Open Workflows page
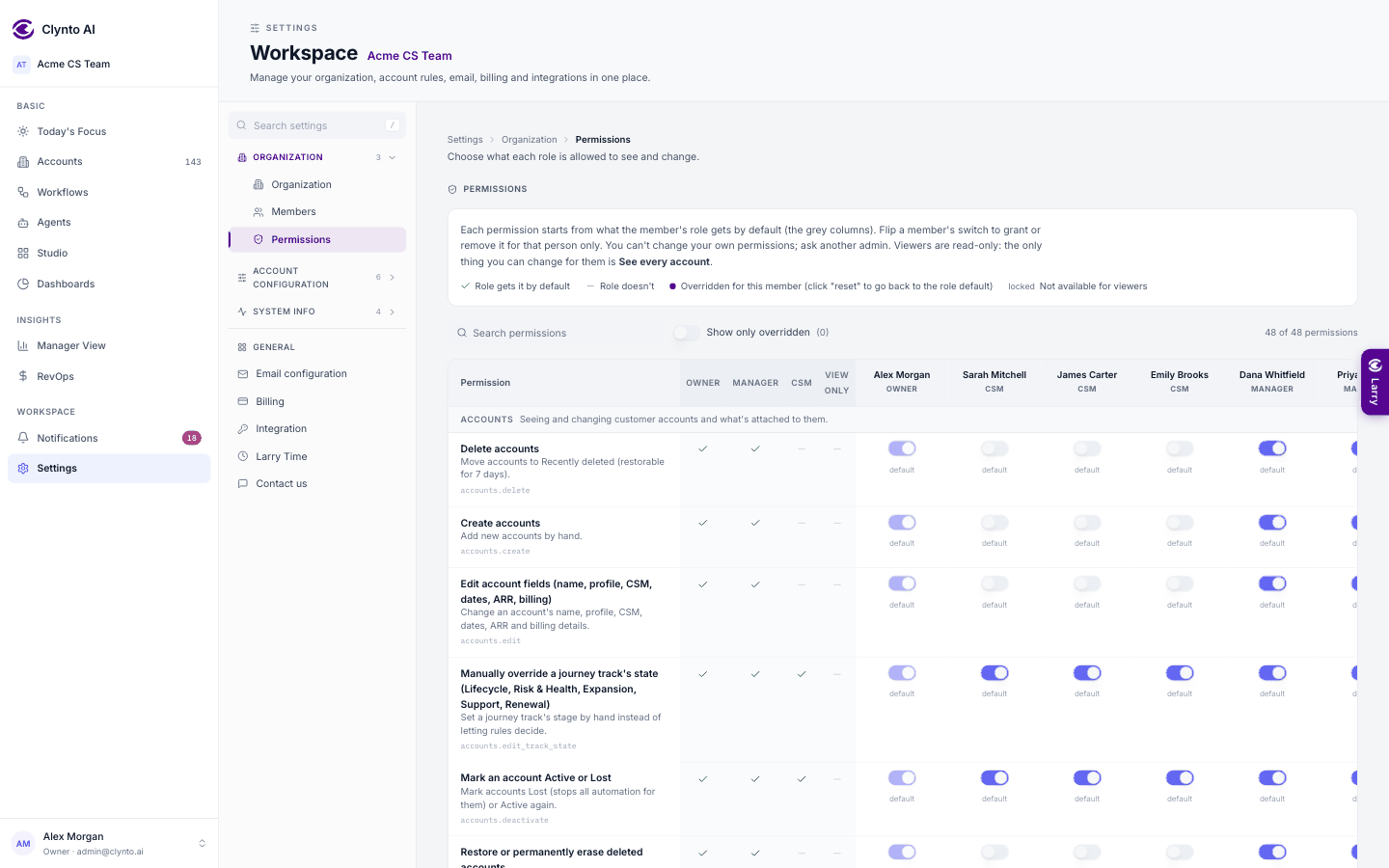The height and width of the screenshot is (868, 1389). coord(109,192)
